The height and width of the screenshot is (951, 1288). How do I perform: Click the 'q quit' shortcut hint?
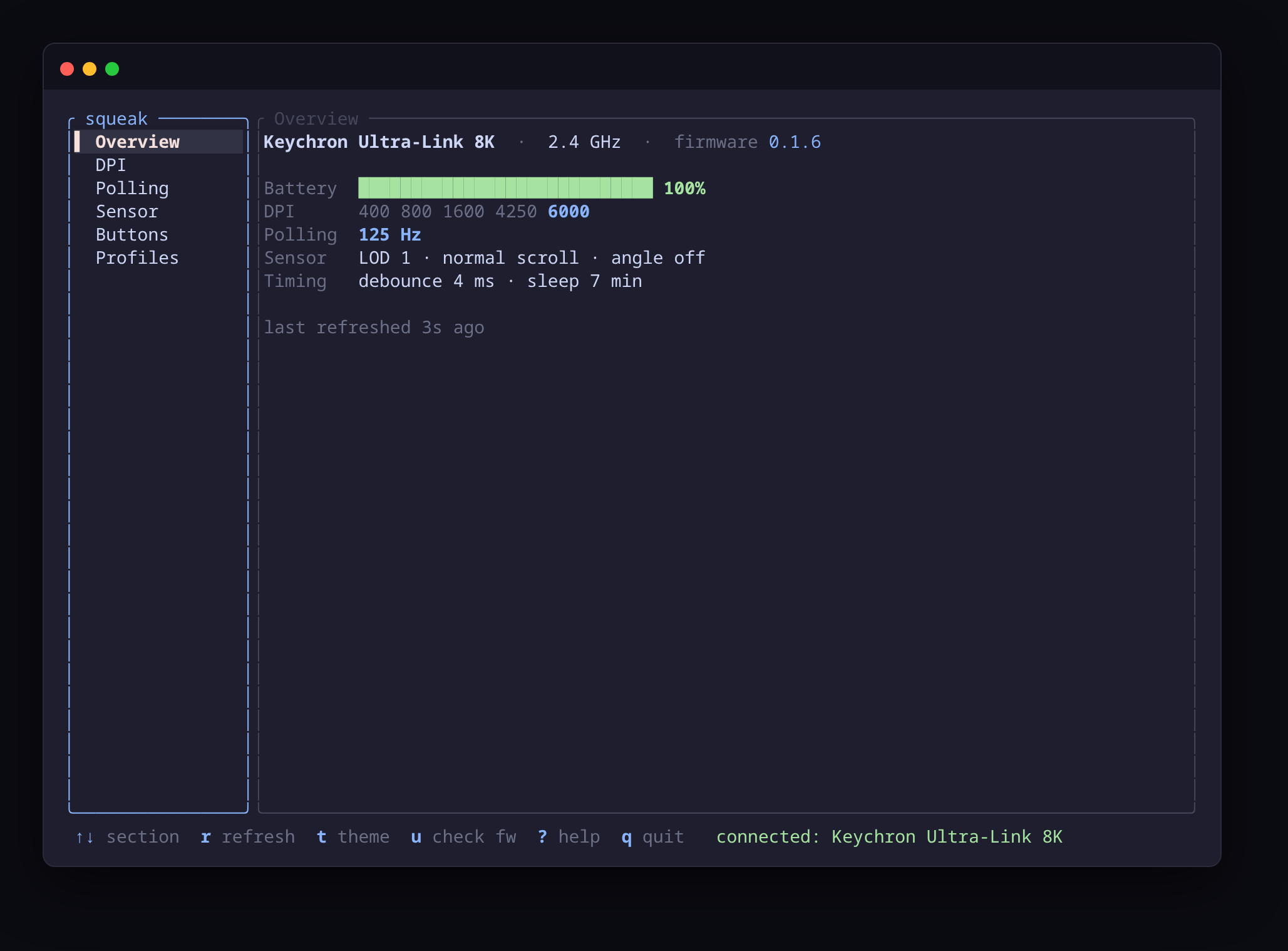click(x=652, y=836)
